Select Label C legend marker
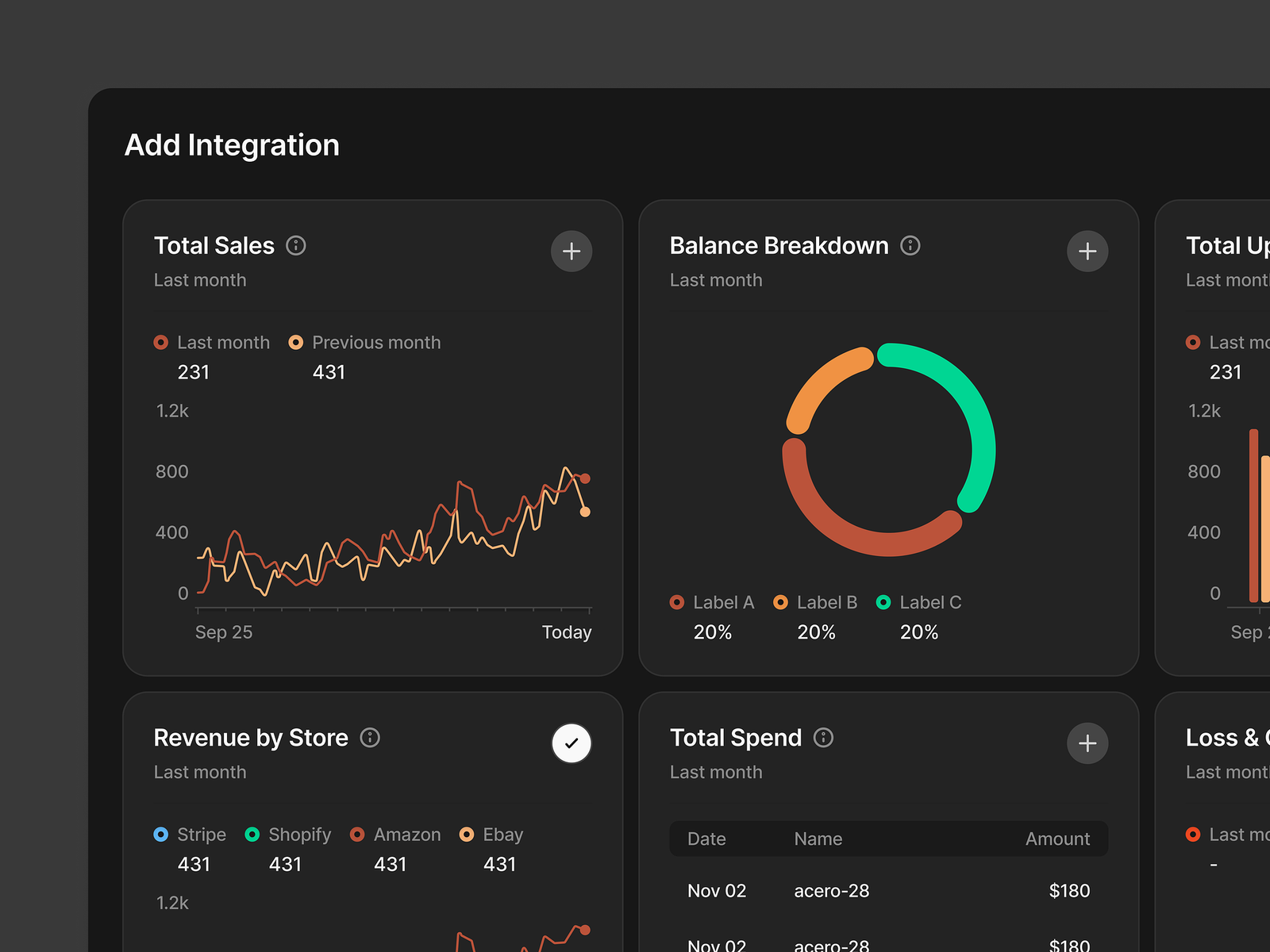The width and height of the screenshot is (1270, 952). (883, 603)
